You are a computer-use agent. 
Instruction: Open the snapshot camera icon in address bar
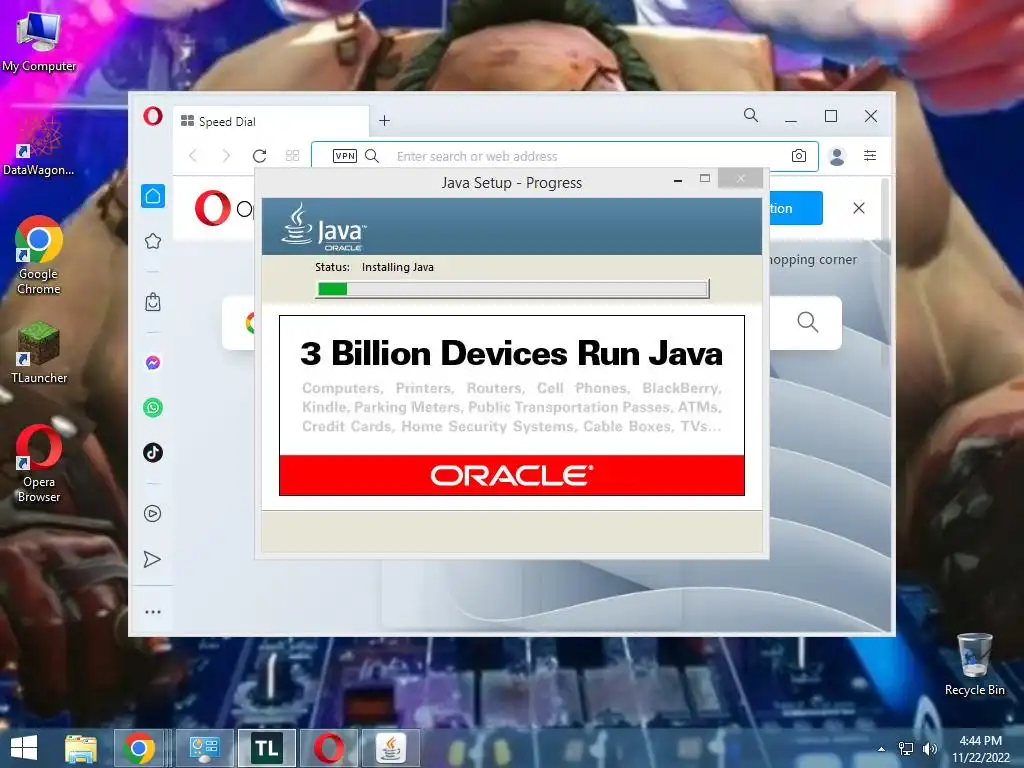(799, 155)
